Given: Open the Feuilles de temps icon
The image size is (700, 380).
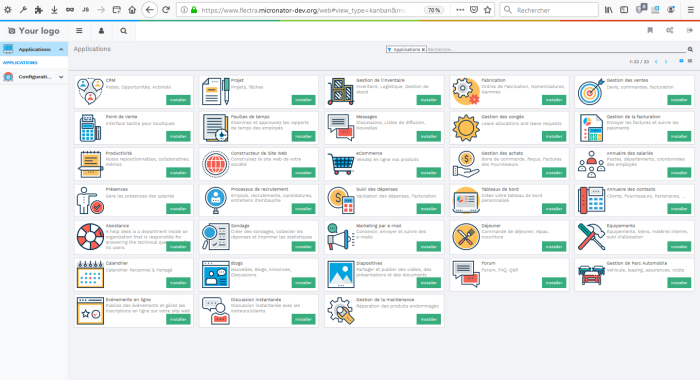Looking at the screenshot, I should (216, 128).
